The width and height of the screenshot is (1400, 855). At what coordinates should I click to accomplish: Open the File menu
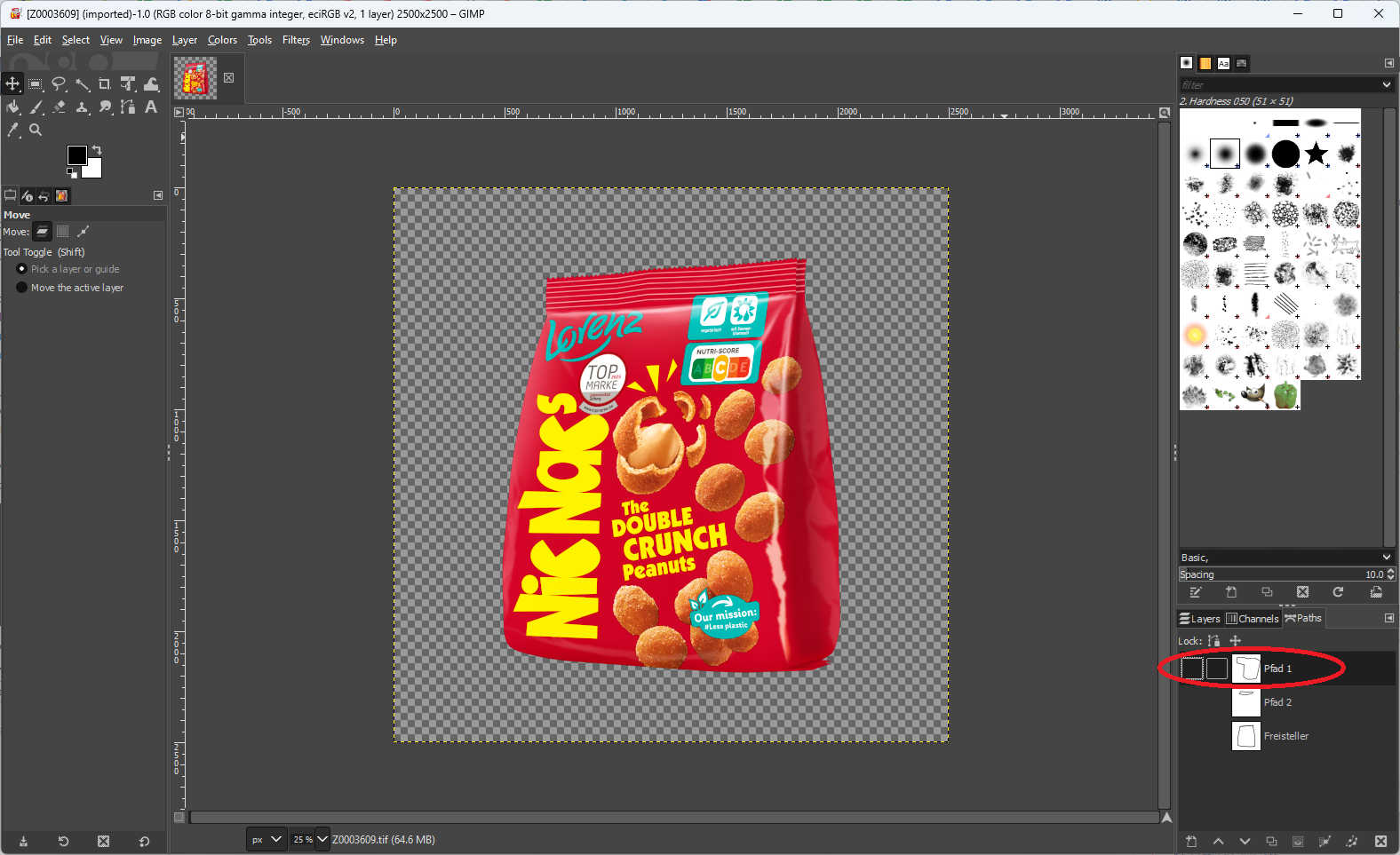pyautogui.click(x=15, y=40)
